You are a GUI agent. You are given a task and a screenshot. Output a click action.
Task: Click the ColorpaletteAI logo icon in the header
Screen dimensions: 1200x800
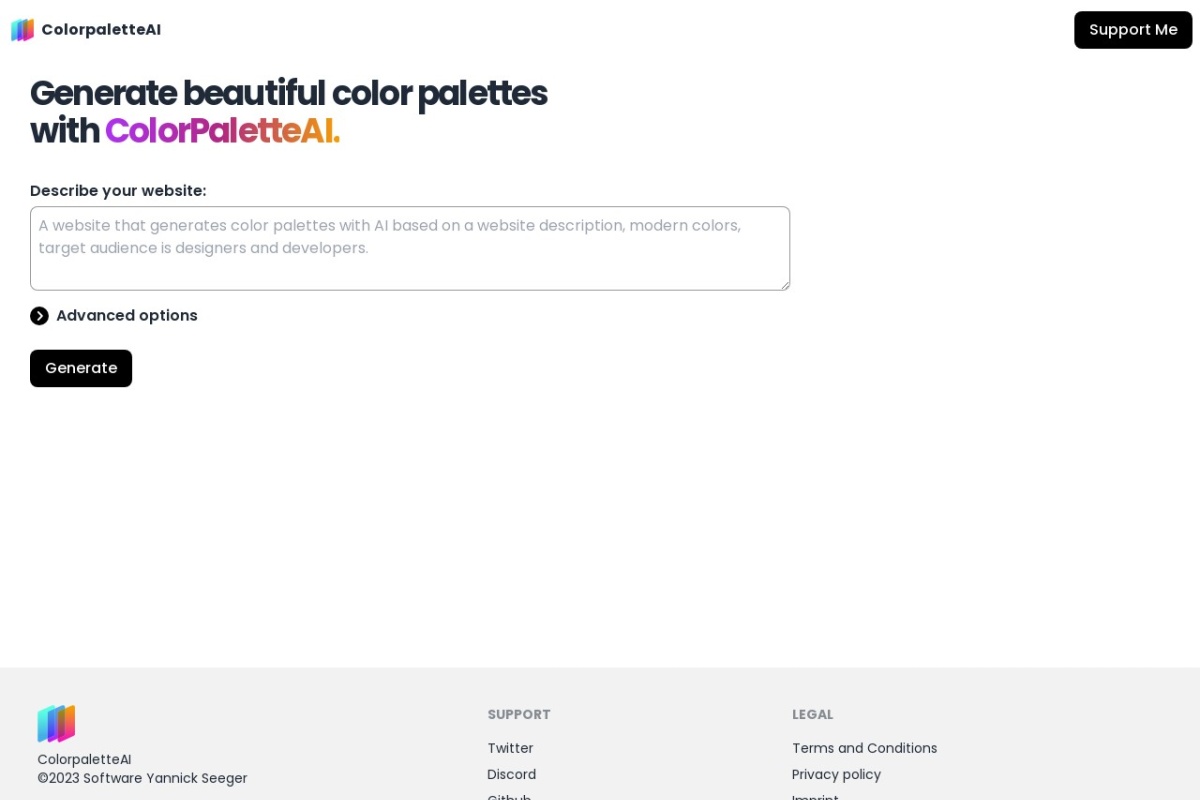coord(21,29)
